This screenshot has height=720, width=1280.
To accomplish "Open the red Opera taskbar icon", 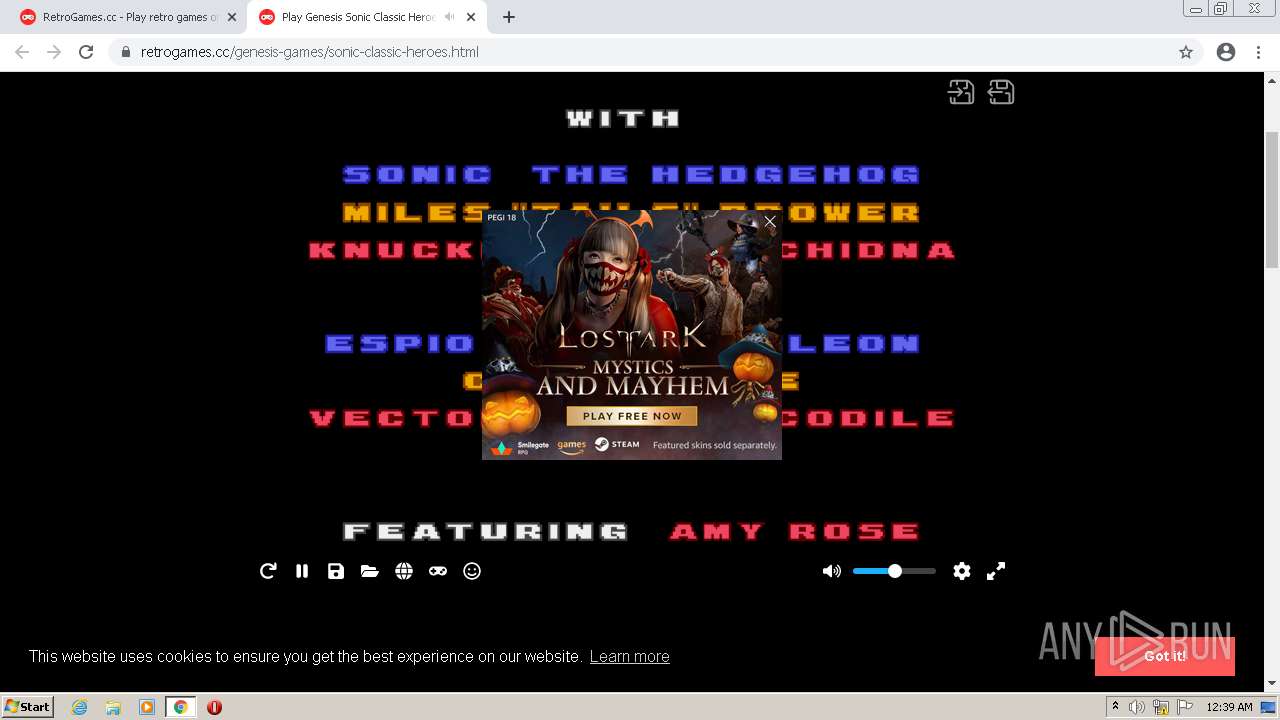I will (x=214, y=707).
